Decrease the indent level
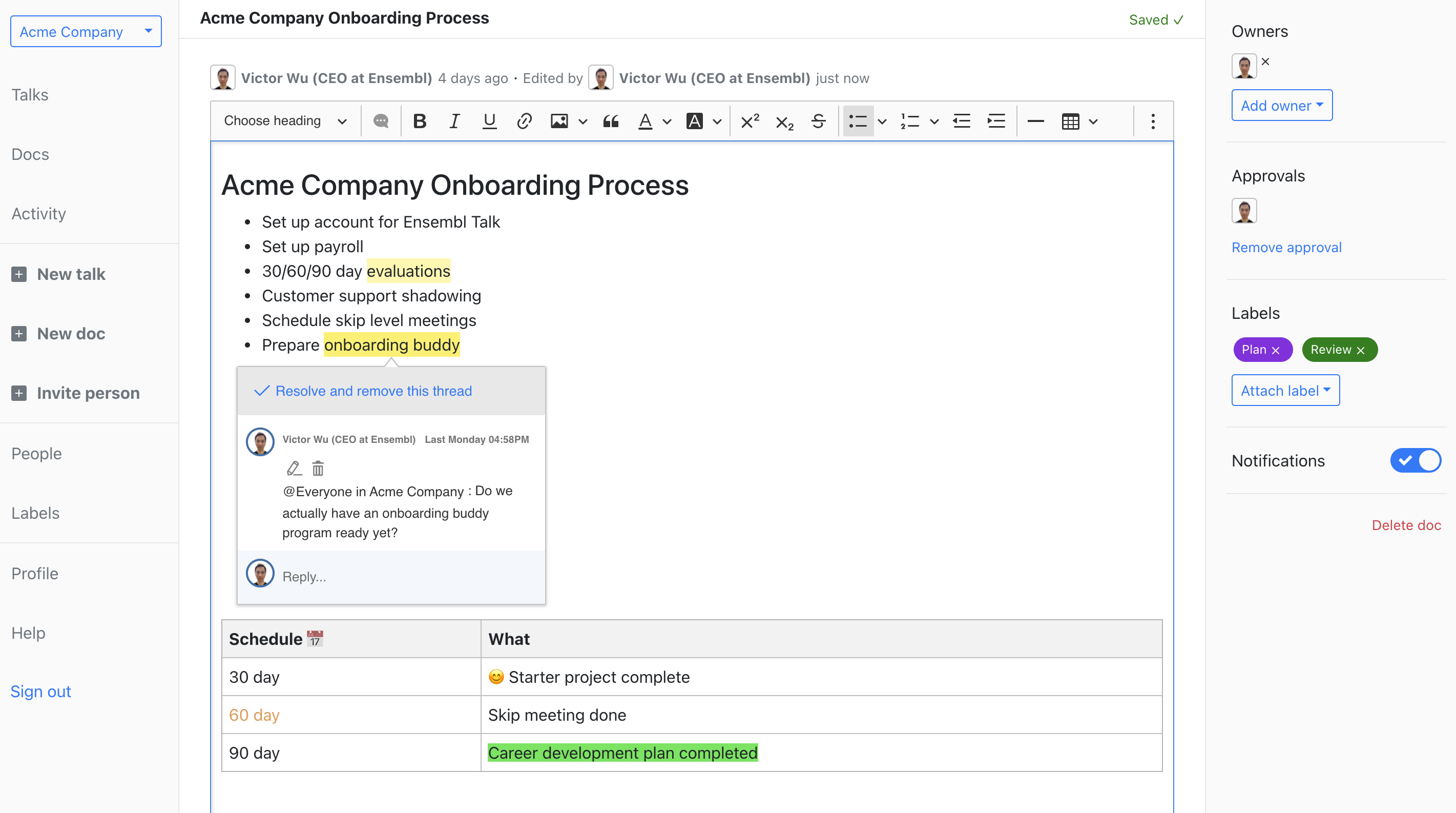Viewport: 1456px width, 813px height. pyautogui.click(x=961, y=121)
